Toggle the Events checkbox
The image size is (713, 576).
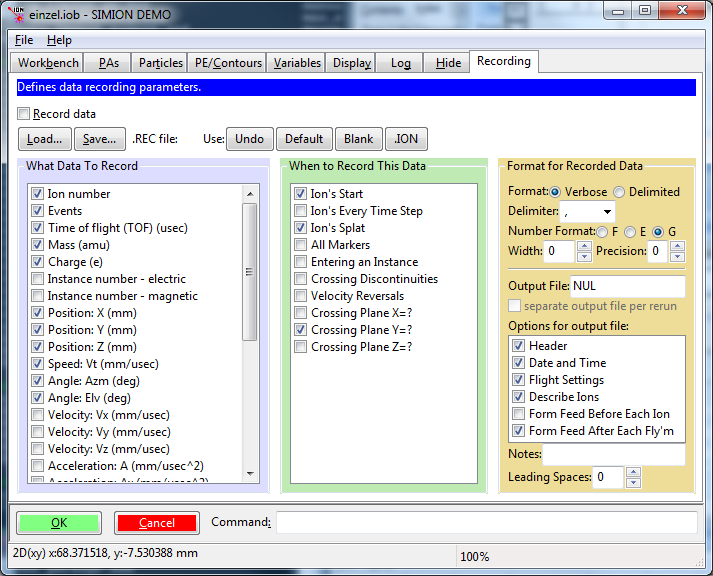point(38,210)
